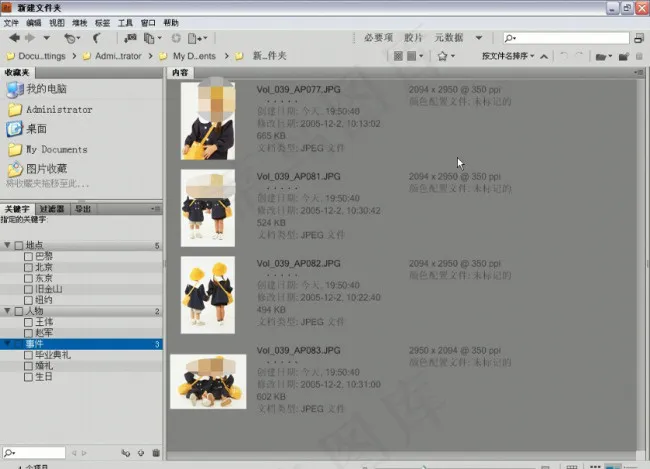Select the 胶片 workspace button
The image size is (650, 469).
pos(412,38)
